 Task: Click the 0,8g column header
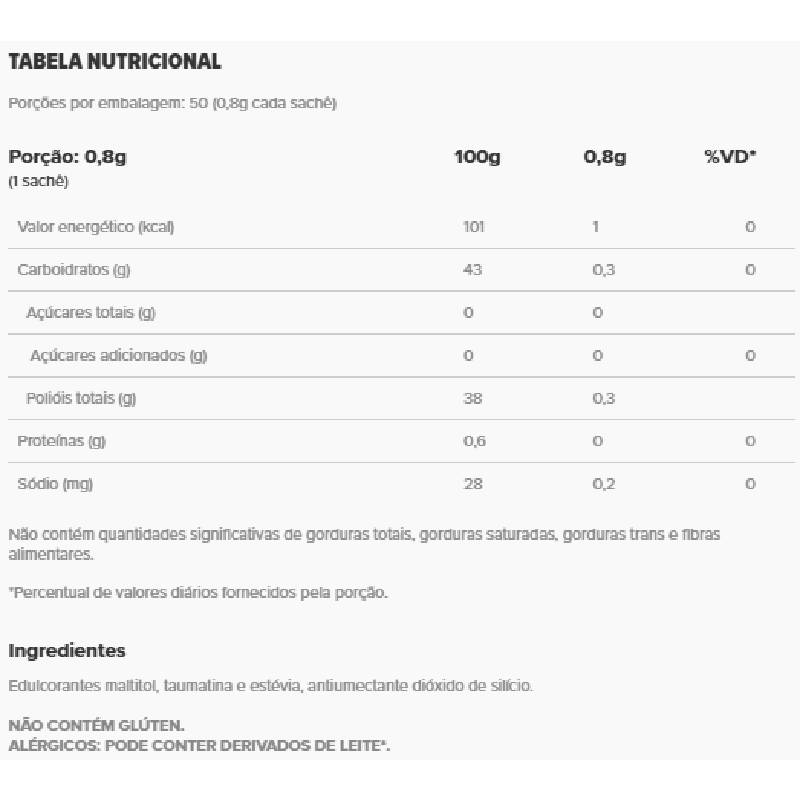click(x=605, y=157)
